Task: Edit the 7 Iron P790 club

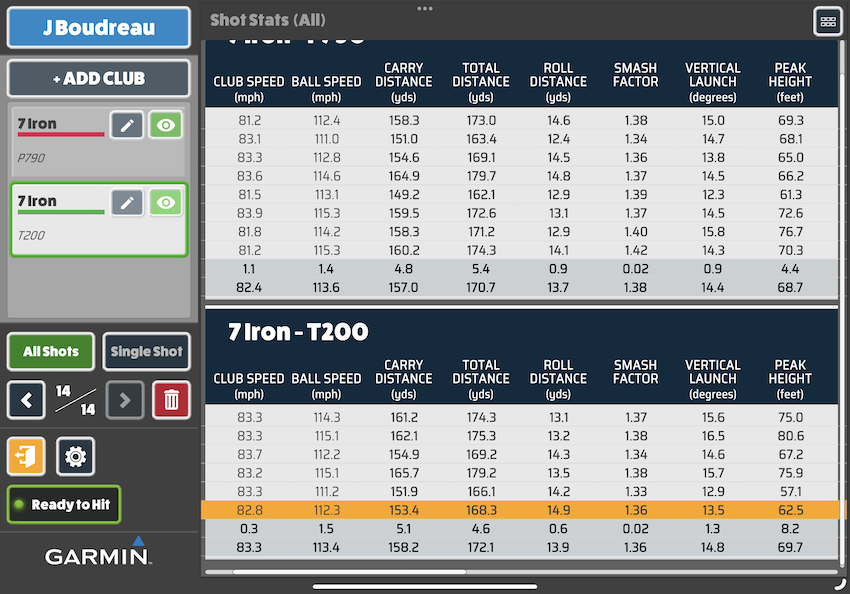Action: (x=127, y=125)
